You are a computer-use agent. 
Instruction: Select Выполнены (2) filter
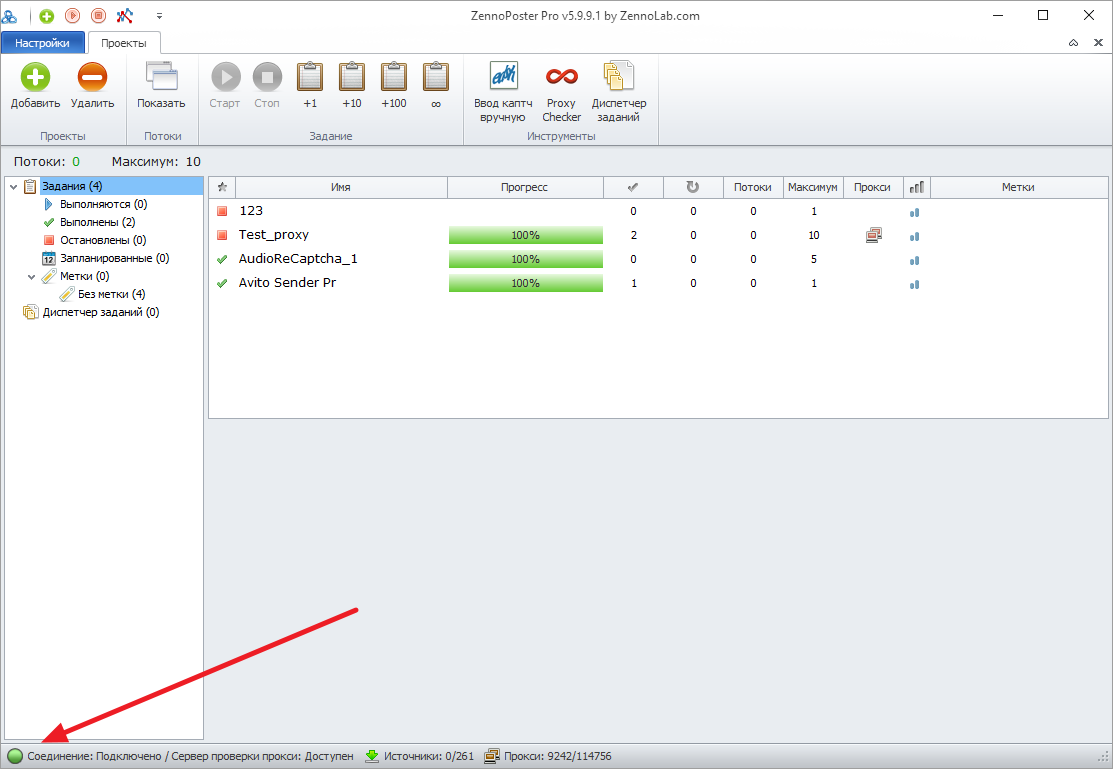(x=97, y=222)
